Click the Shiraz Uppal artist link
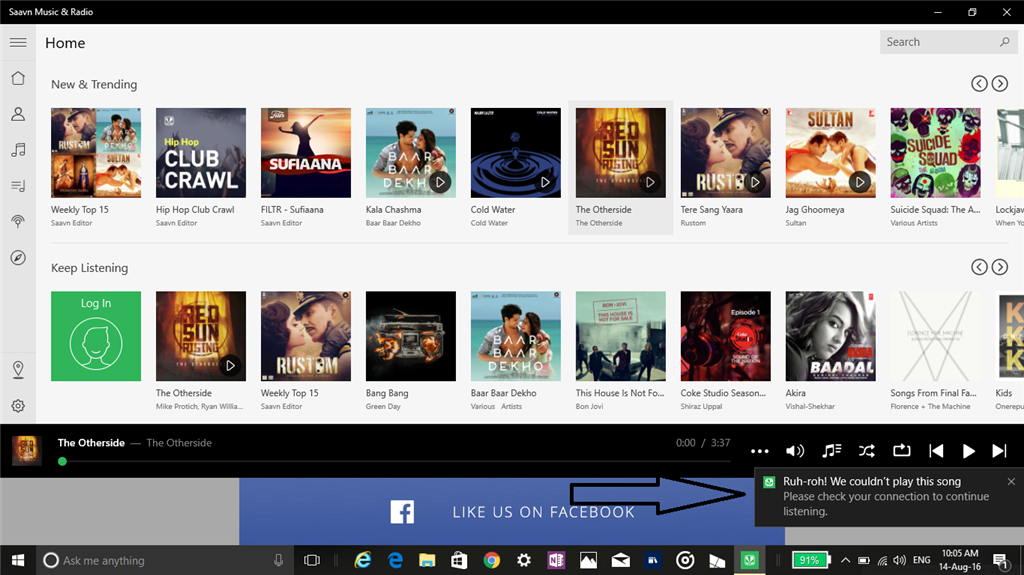 tap(701, 406)
